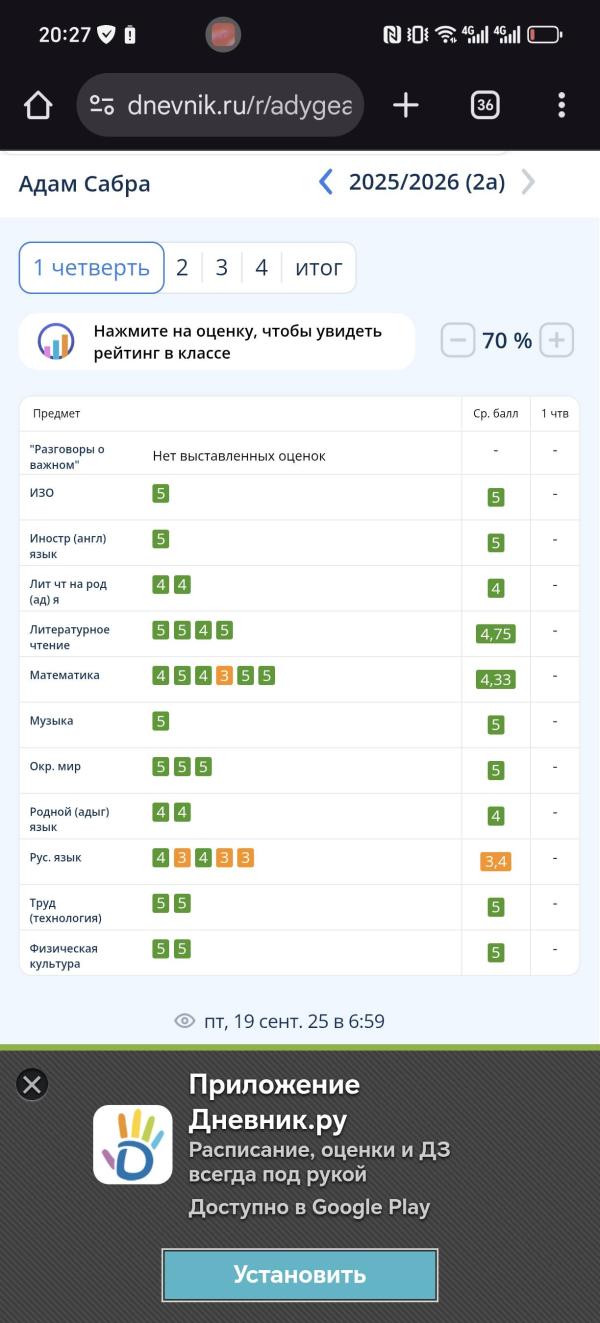Open the browser three-dot menu
The image size is (600, 1323).
[x=561, y=105]
